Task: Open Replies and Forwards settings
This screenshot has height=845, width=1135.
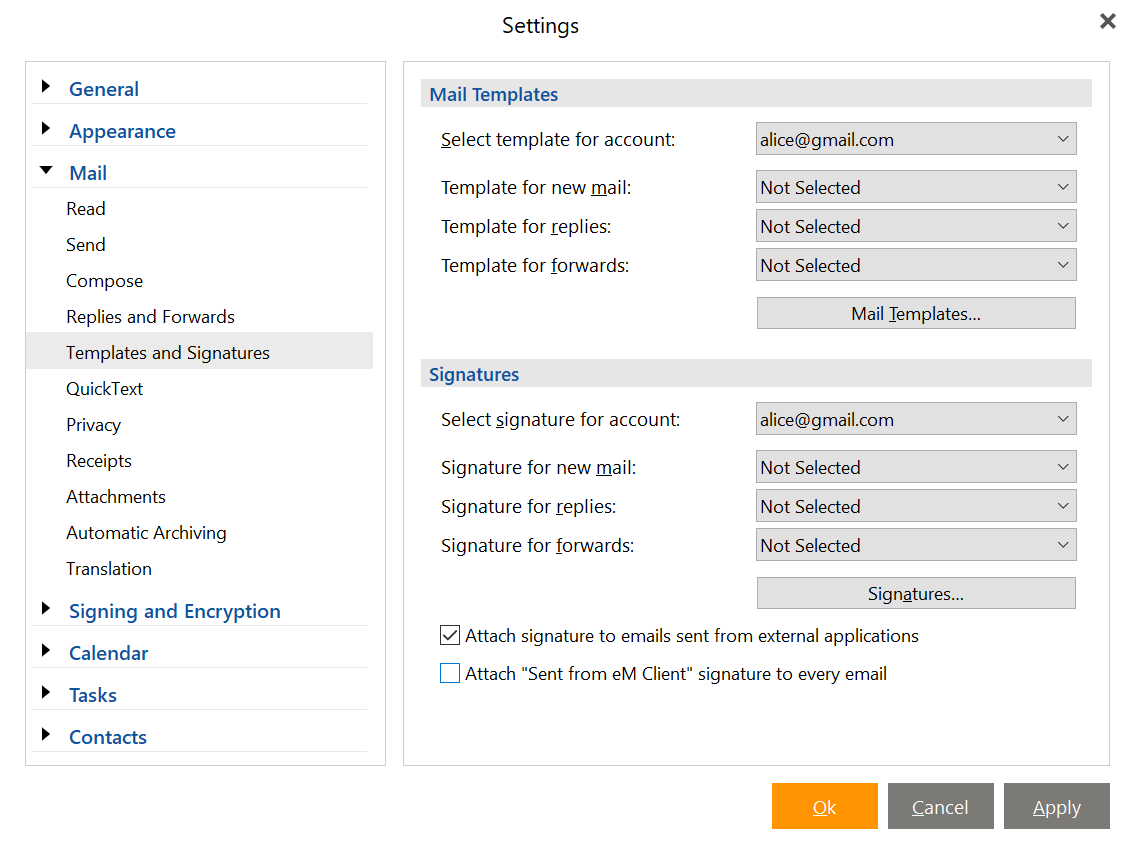Action: [x=150, y=316]
